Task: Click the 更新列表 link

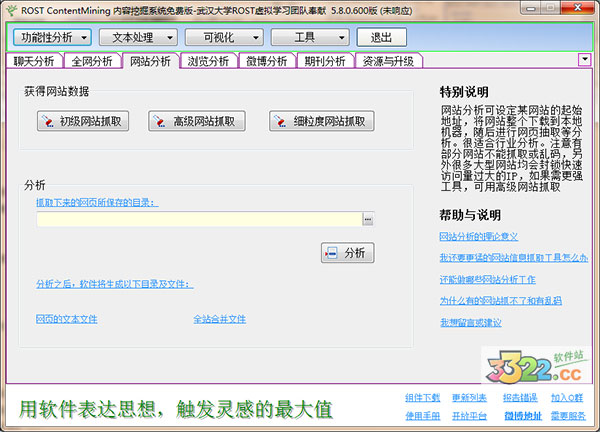Action: (x=469, y=398)
